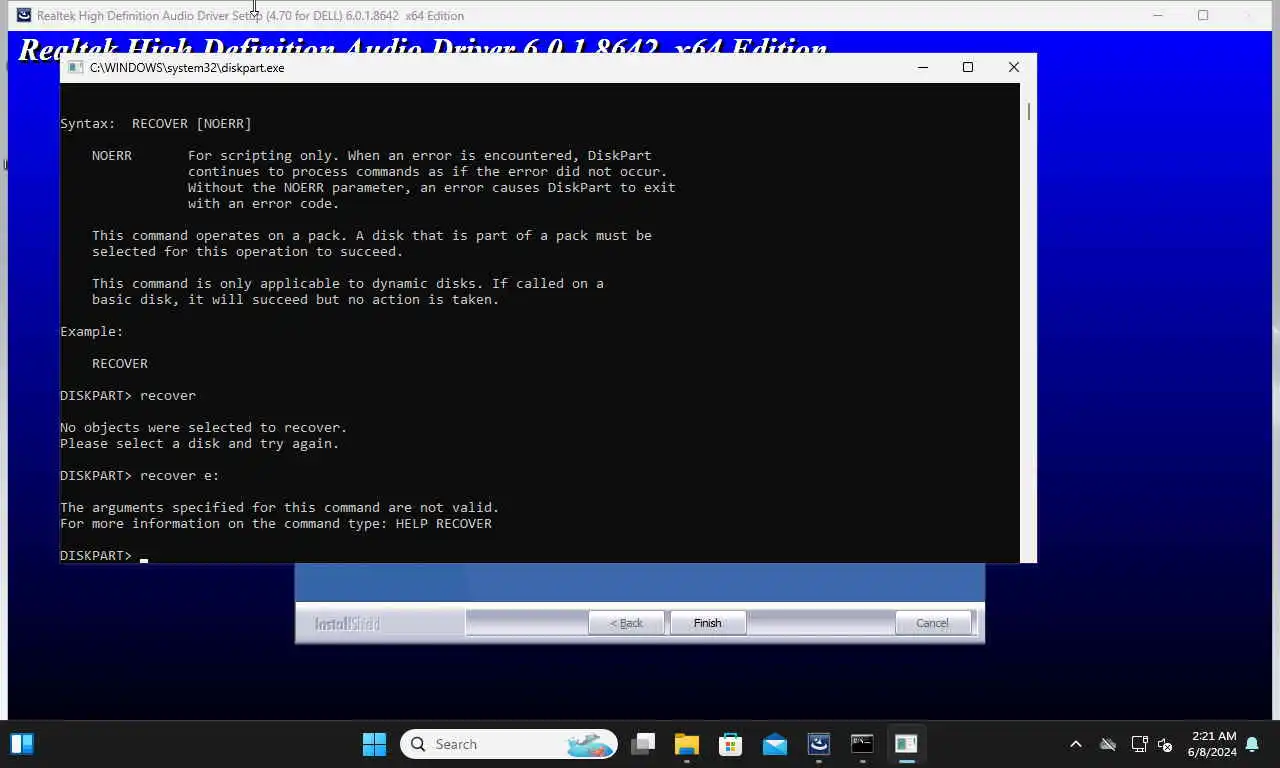Click the diskpart window title bar icon
The height and width of the screenshot is (768, 1280).
pos(74,67)
